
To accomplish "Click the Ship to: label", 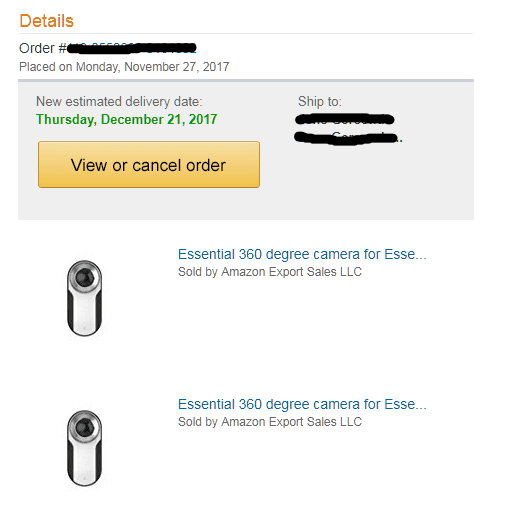I will pos(320,102).
